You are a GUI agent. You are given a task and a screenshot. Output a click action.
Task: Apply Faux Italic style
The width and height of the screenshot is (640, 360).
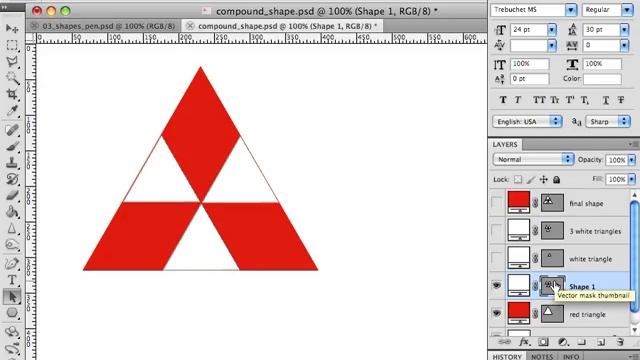[518, 100]
